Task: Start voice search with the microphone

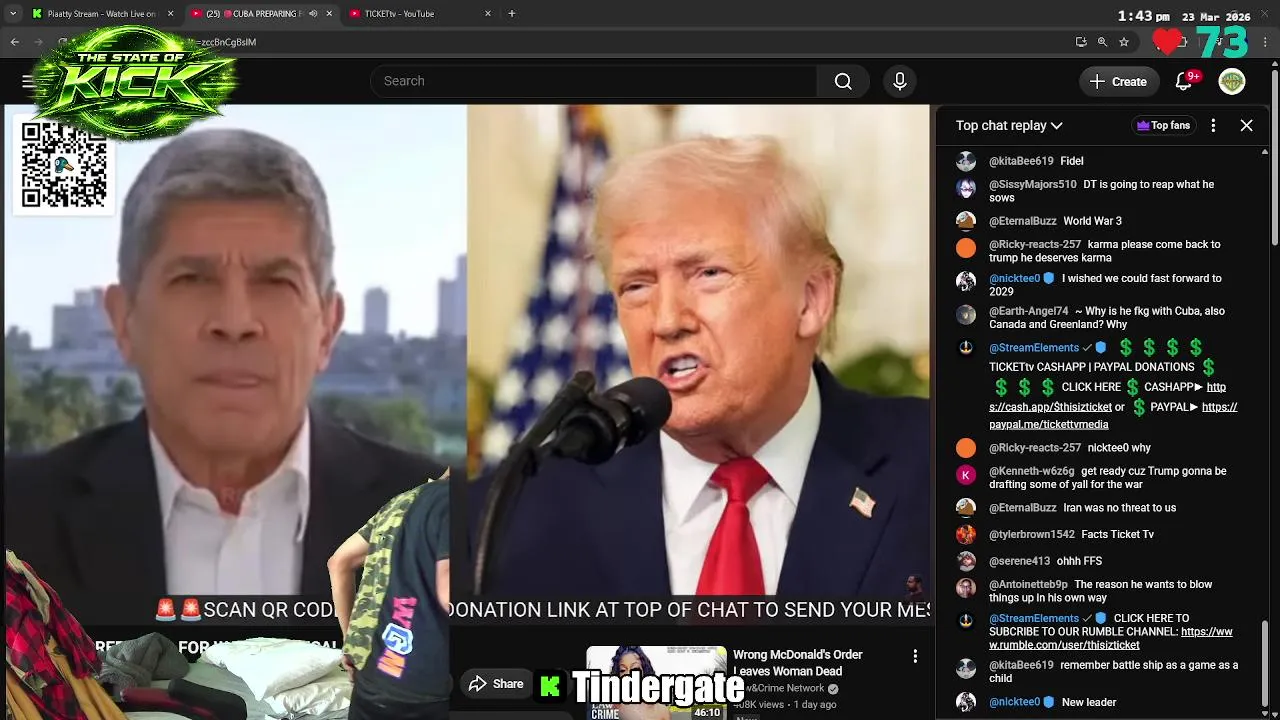Action: tap(900, 81)
